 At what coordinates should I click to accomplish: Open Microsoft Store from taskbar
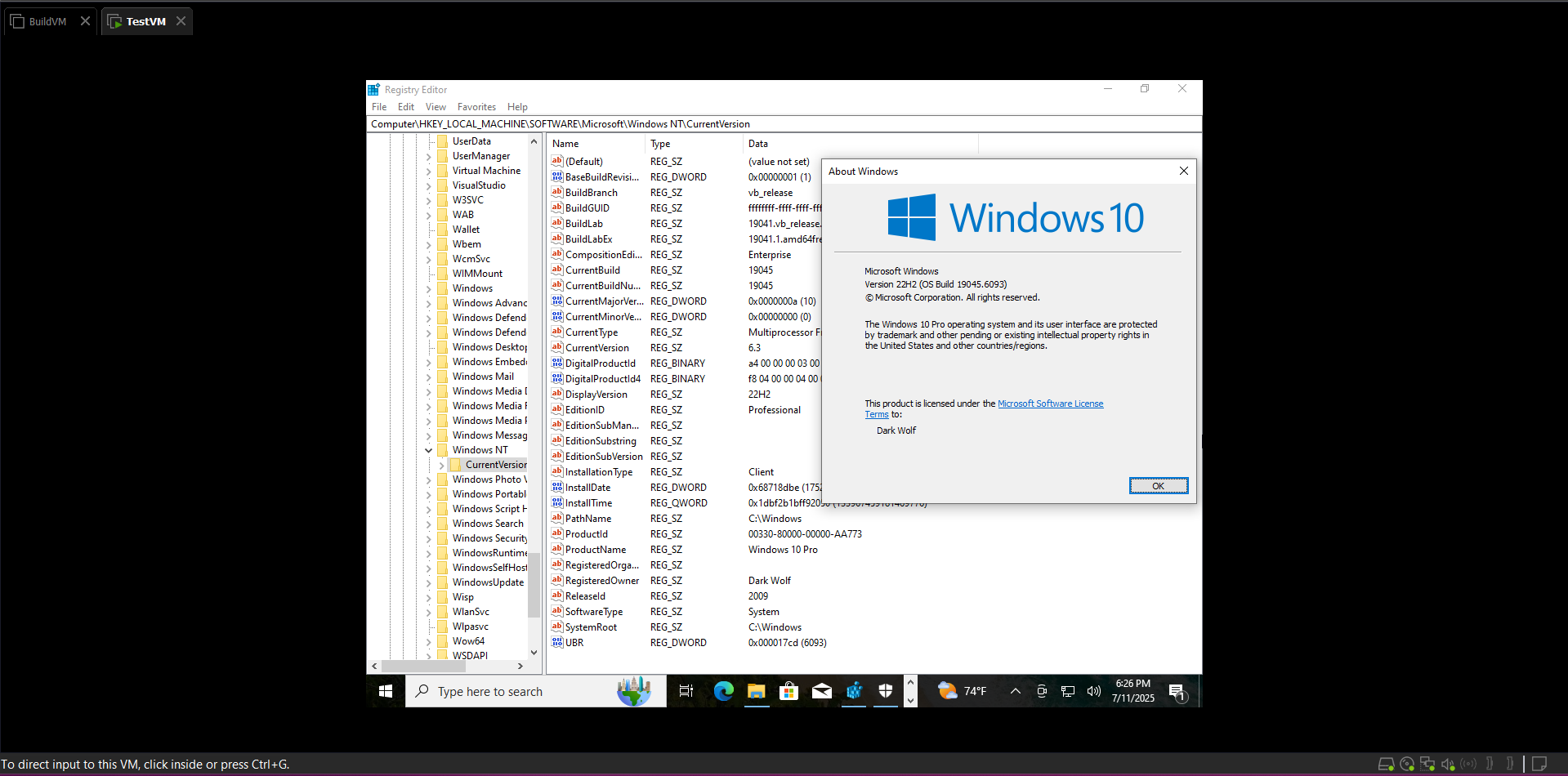click(788, 691)
